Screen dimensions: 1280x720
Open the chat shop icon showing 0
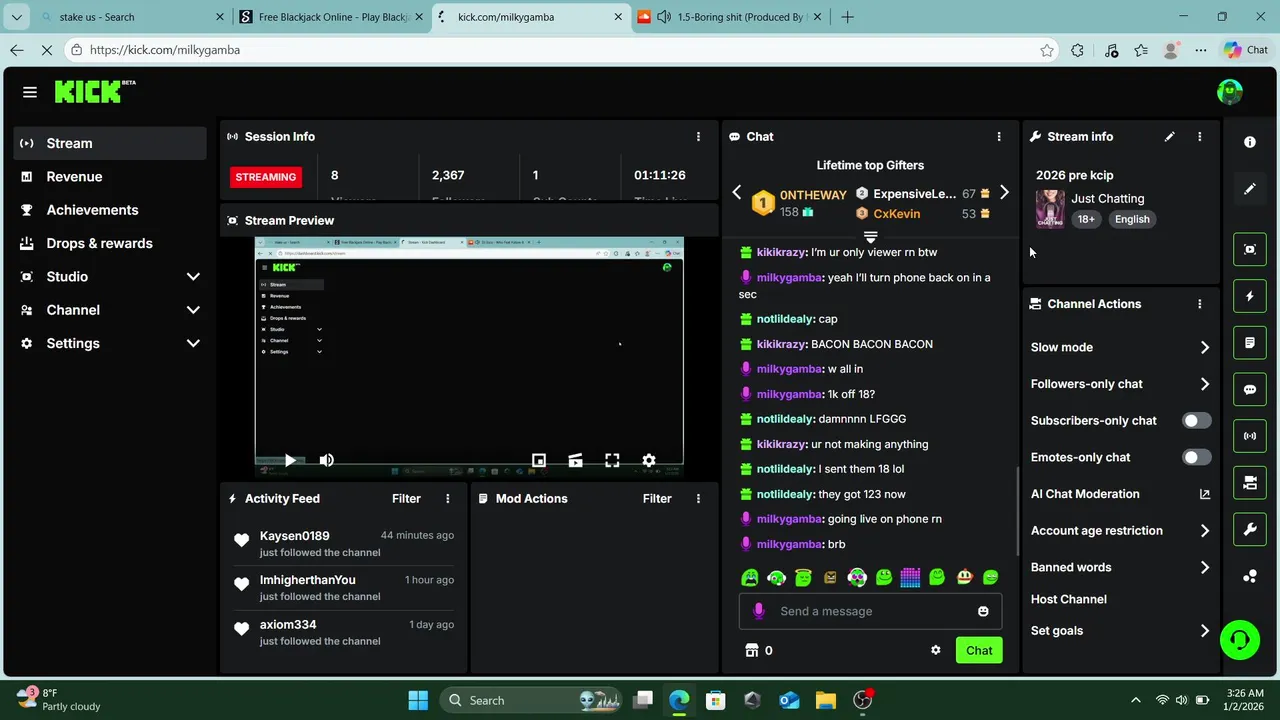click(759, 650)
